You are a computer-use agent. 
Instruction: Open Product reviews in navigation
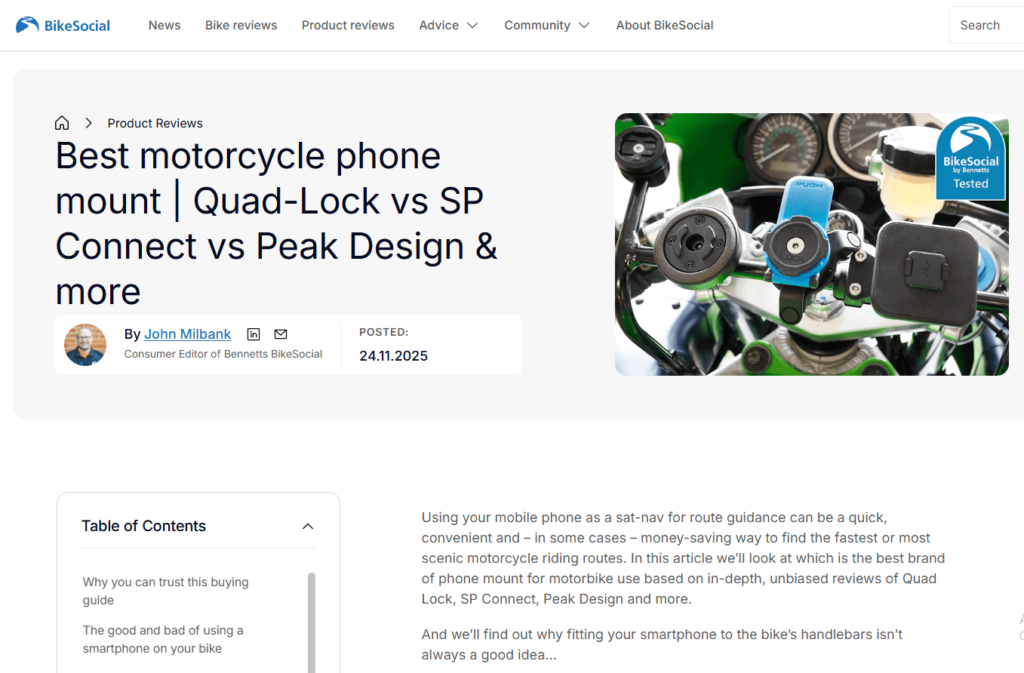(x=348, y=25)
